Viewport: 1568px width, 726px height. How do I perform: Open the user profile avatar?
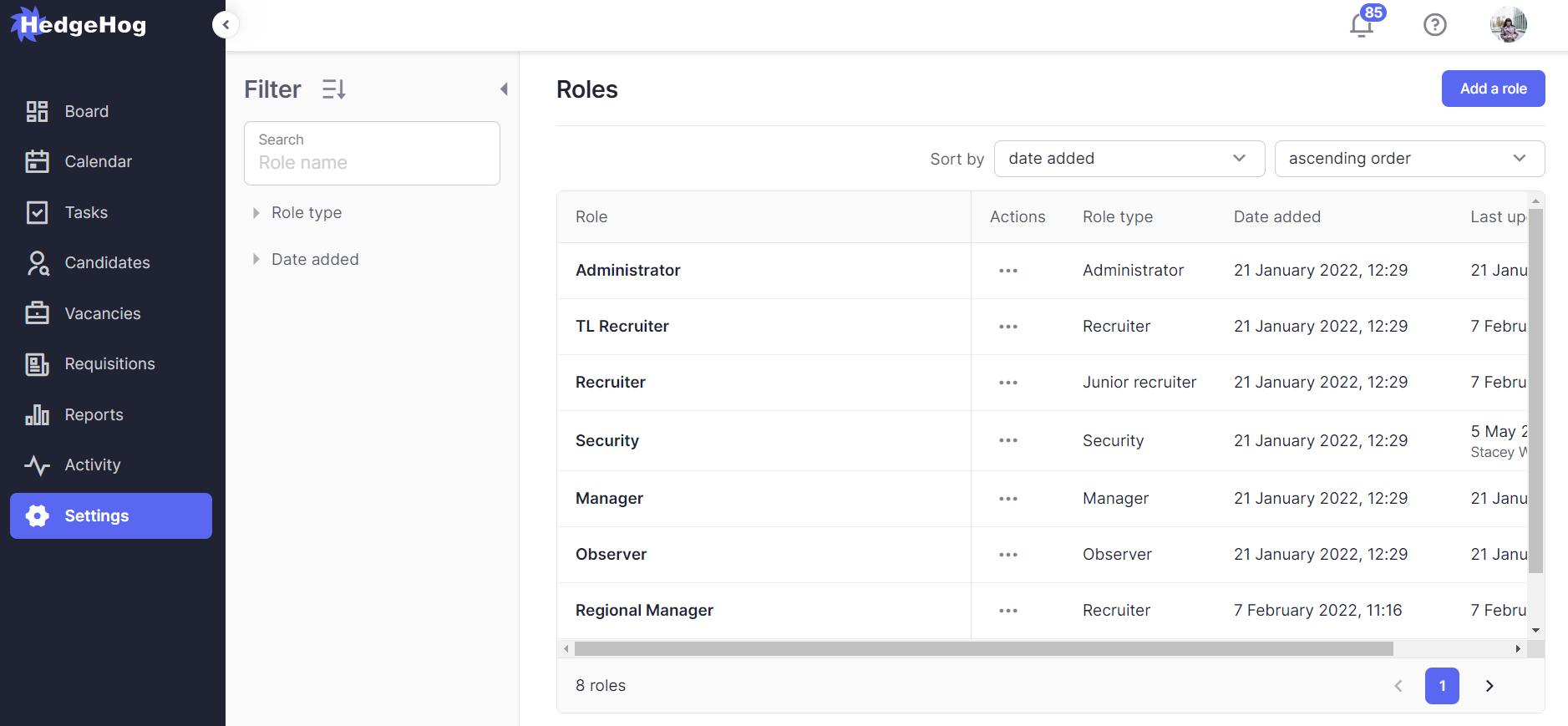(1508, 25)
